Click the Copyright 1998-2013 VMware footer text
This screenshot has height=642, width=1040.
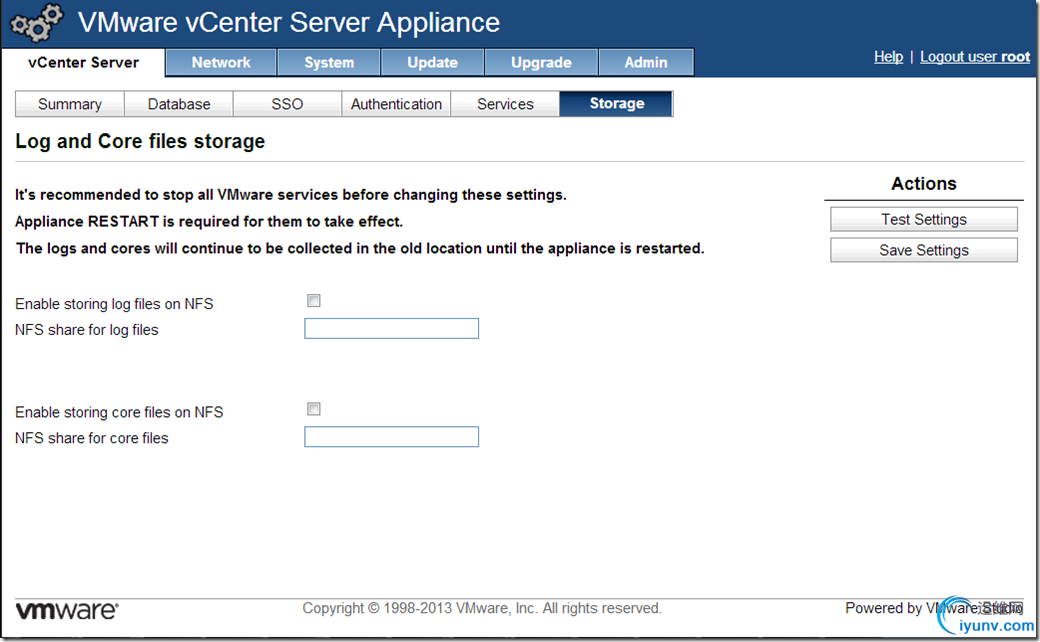click(x=482, y=608)
